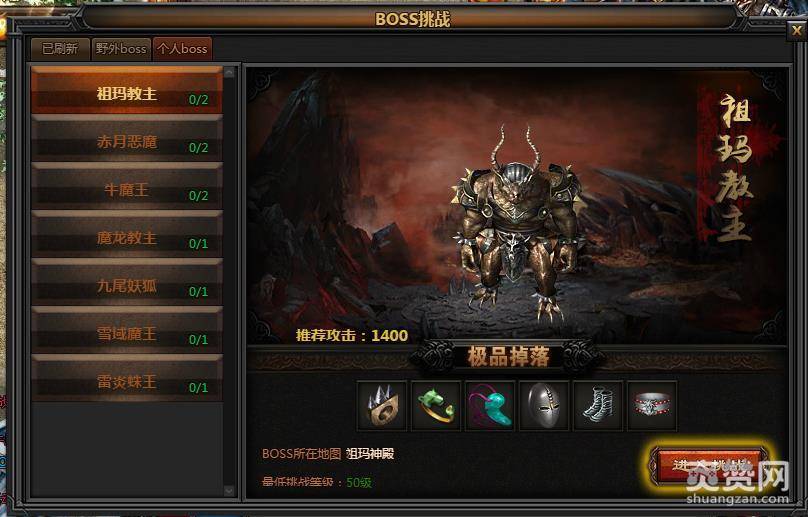Viewport: 808px width, 517px height.
Task: Select the 个人boss tab
Action: (x=182, y=49)
